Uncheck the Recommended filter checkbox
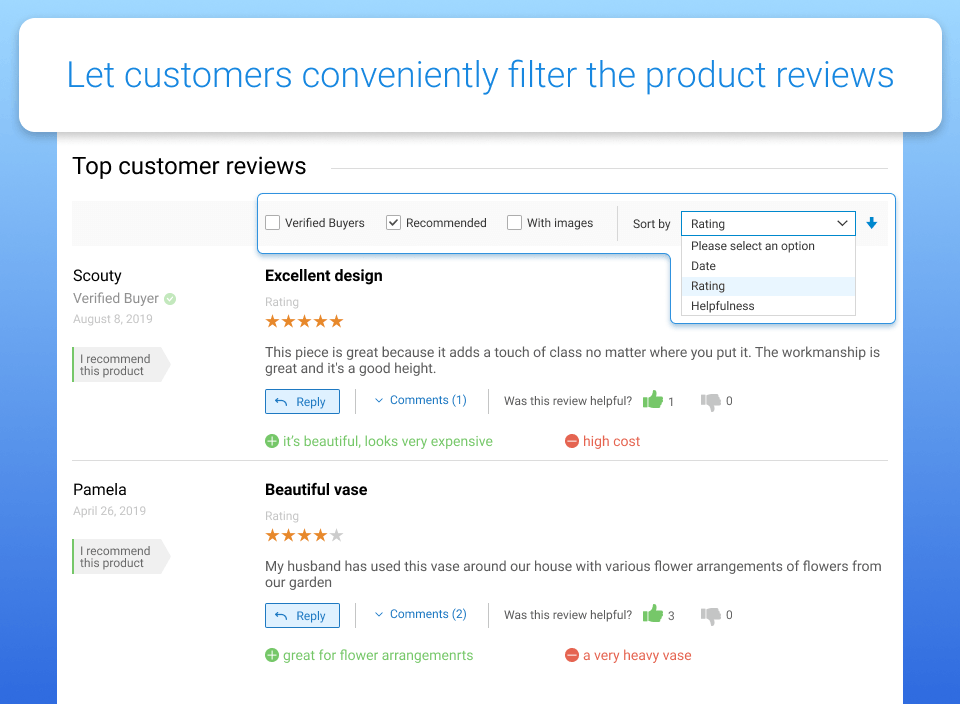Screen dimensions: 960x704 [394, 223]
